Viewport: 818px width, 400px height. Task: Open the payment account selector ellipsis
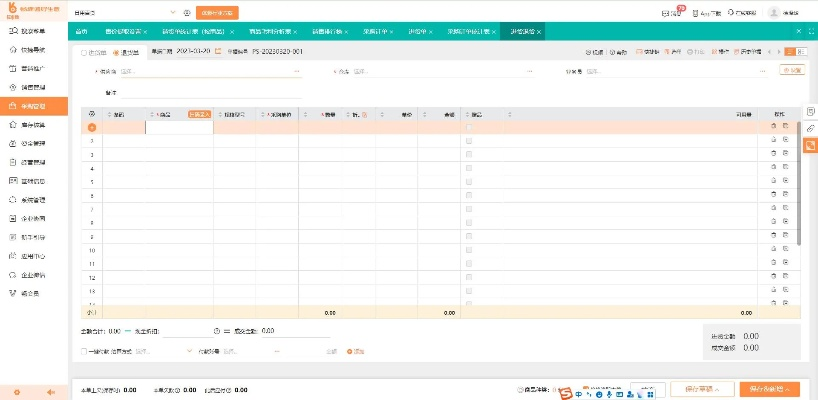coord(276,351)
